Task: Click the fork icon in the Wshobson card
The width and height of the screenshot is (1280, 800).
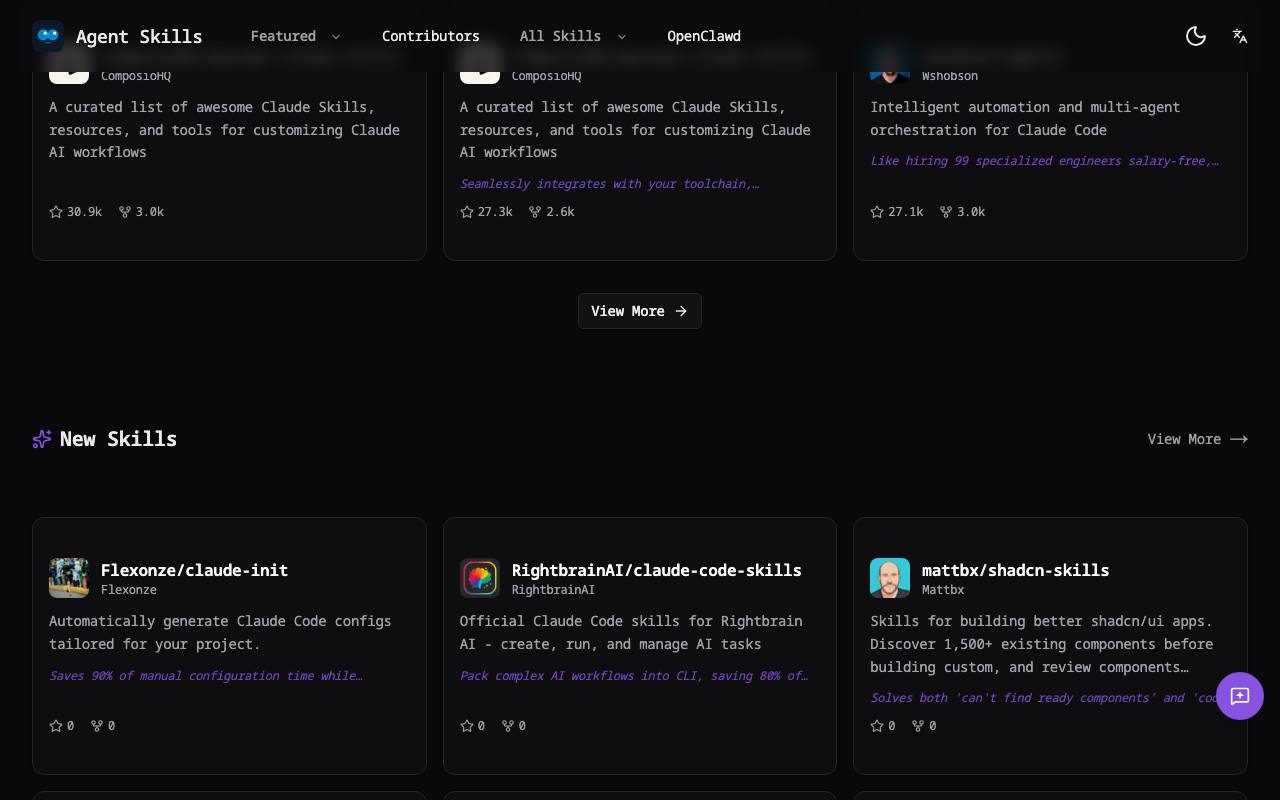Action: click(x=945, y=212)
